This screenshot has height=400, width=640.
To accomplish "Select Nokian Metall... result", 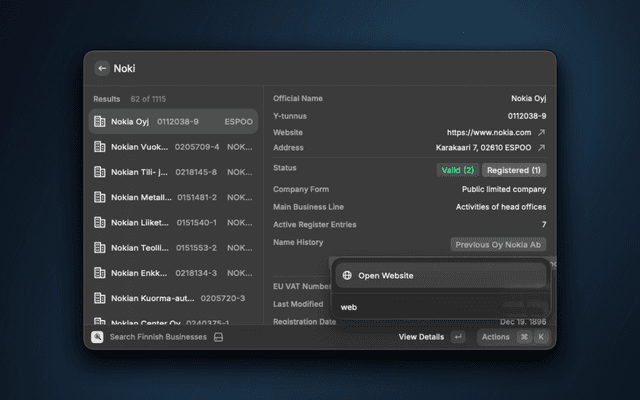I will (x=173, y=197).
